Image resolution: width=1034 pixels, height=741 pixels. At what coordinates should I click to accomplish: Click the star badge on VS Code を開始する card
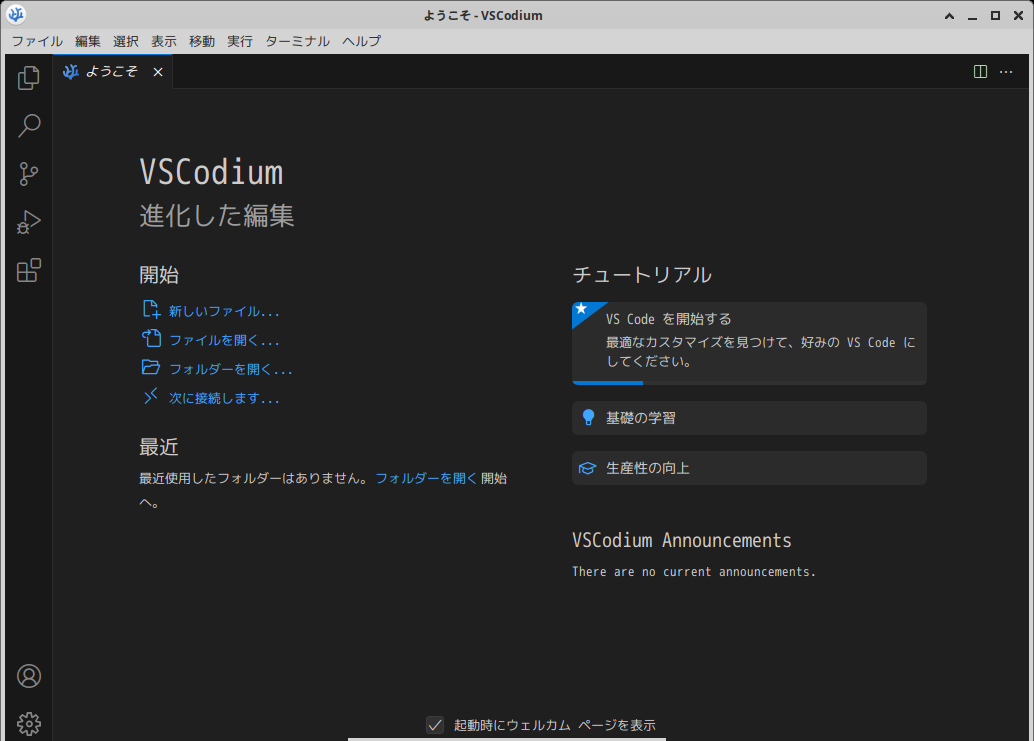point(582,309)
